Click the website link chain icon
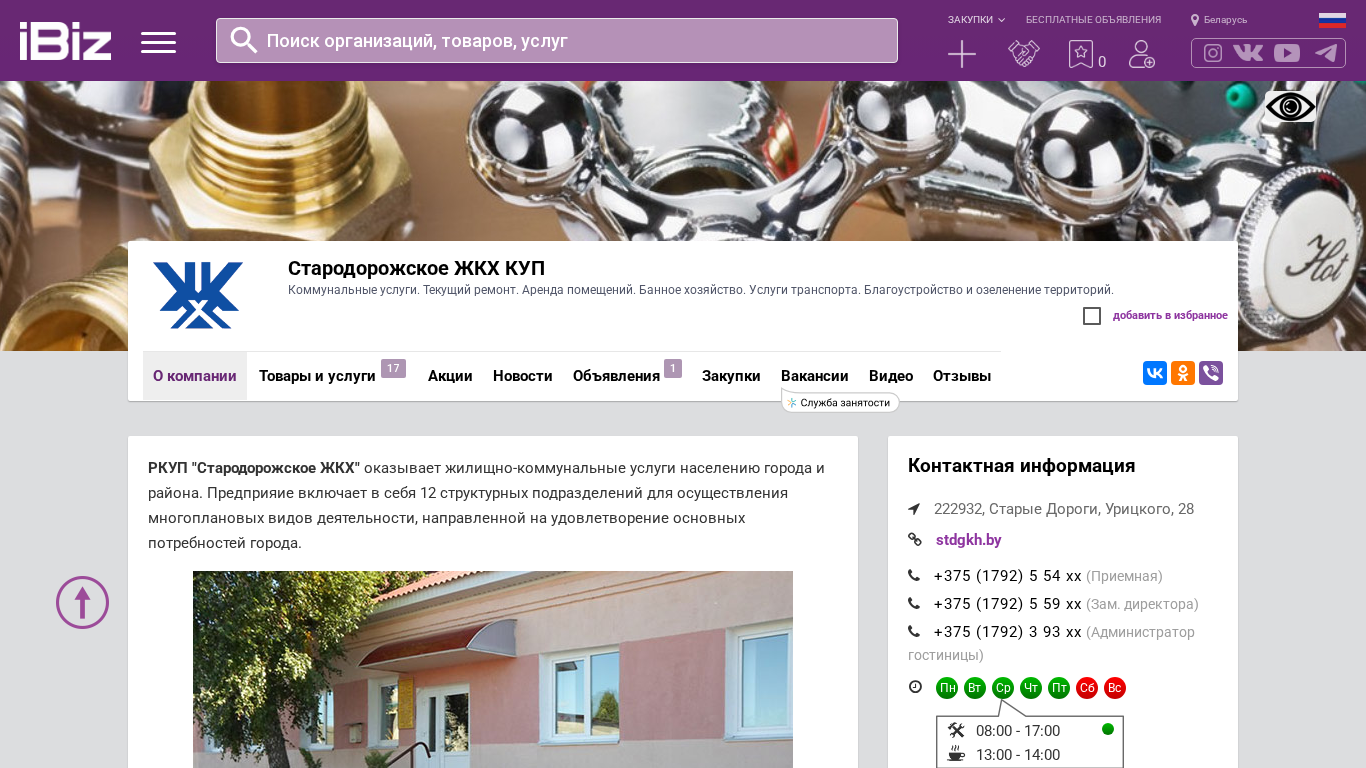 (x=915, y=540)
